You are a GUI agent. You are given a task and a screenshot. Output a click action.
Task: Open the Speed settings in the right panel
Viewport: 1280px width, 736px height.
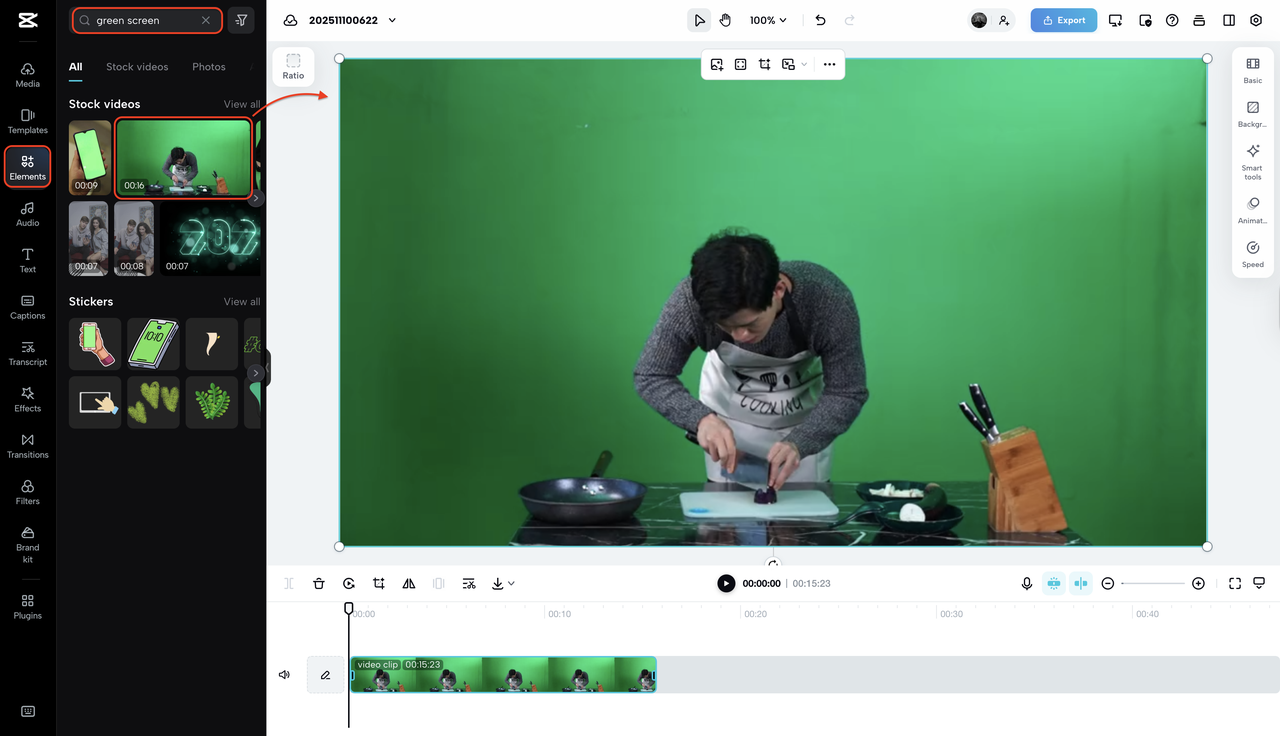click(x=1252, y=253)
